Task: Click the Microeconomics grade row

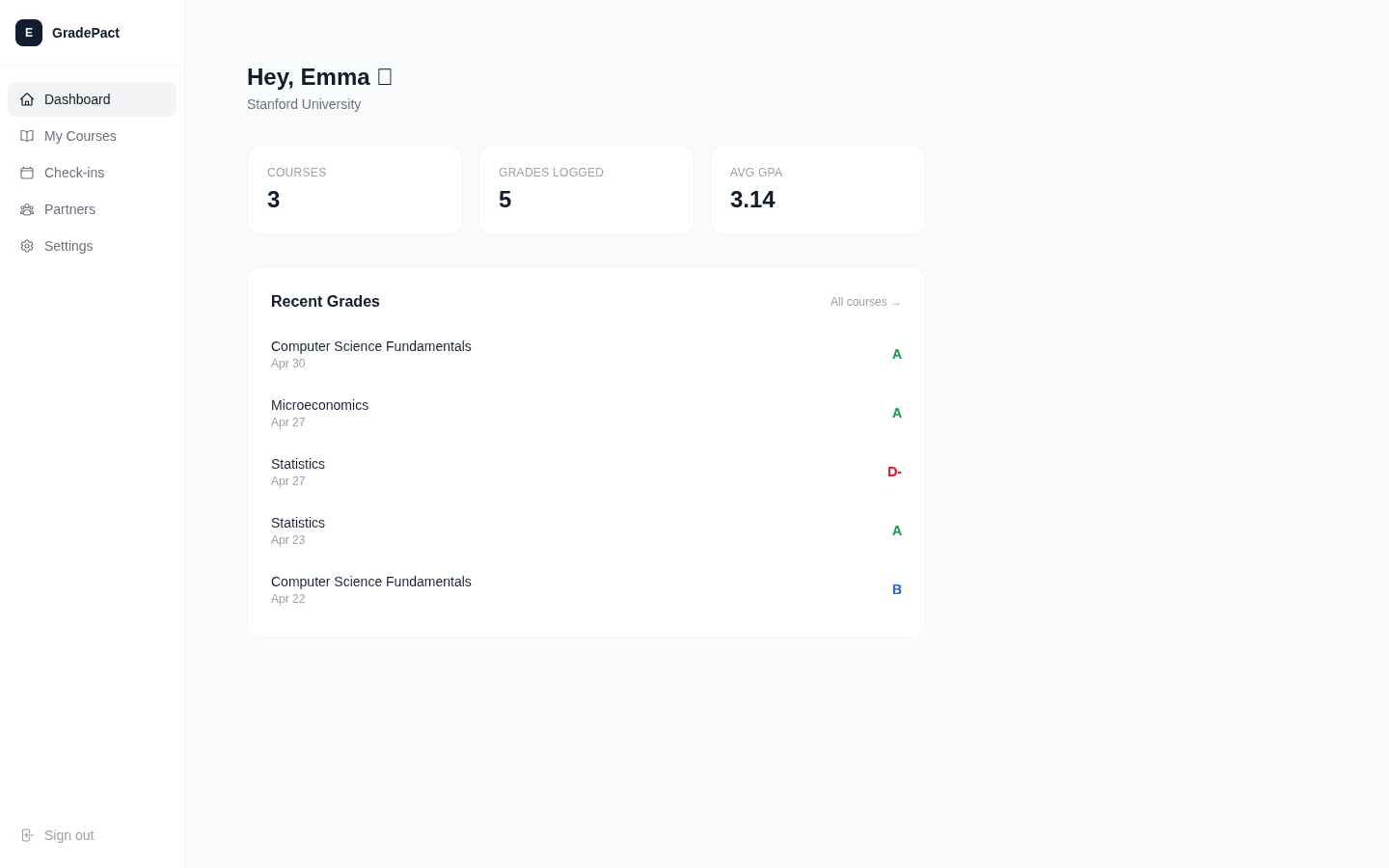Action: (586, 413)
